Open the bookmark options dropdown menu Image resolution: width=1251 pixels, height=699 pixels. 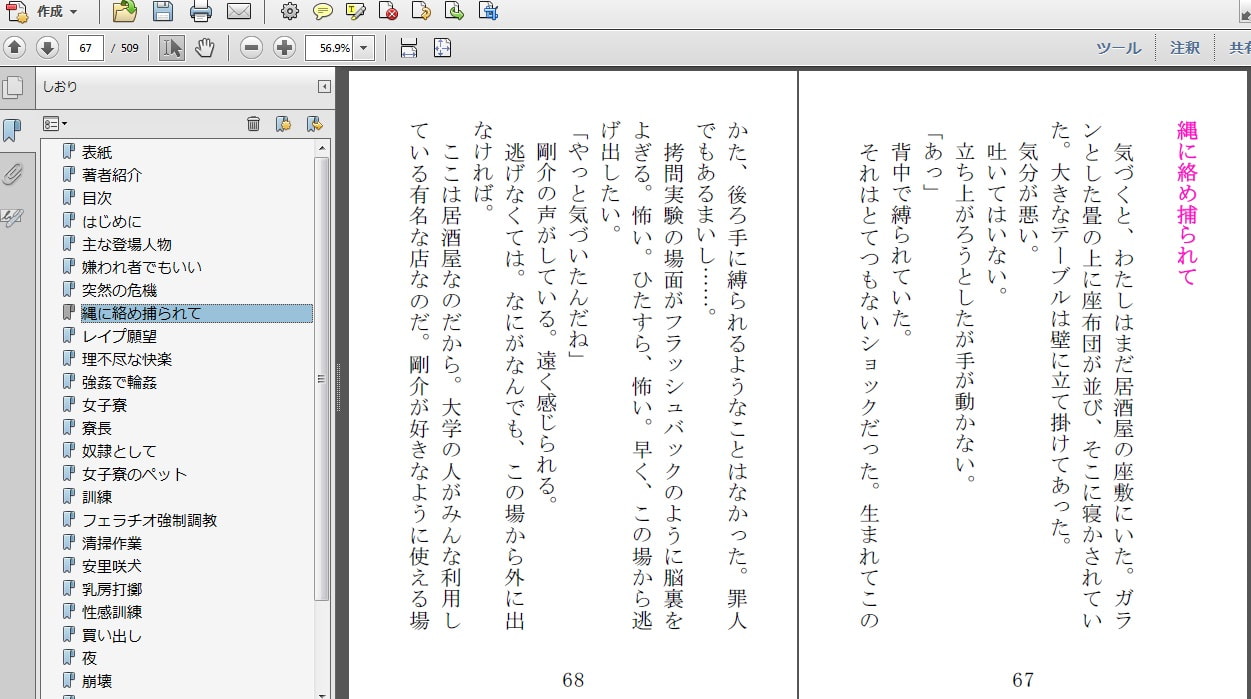click(55, 124)
